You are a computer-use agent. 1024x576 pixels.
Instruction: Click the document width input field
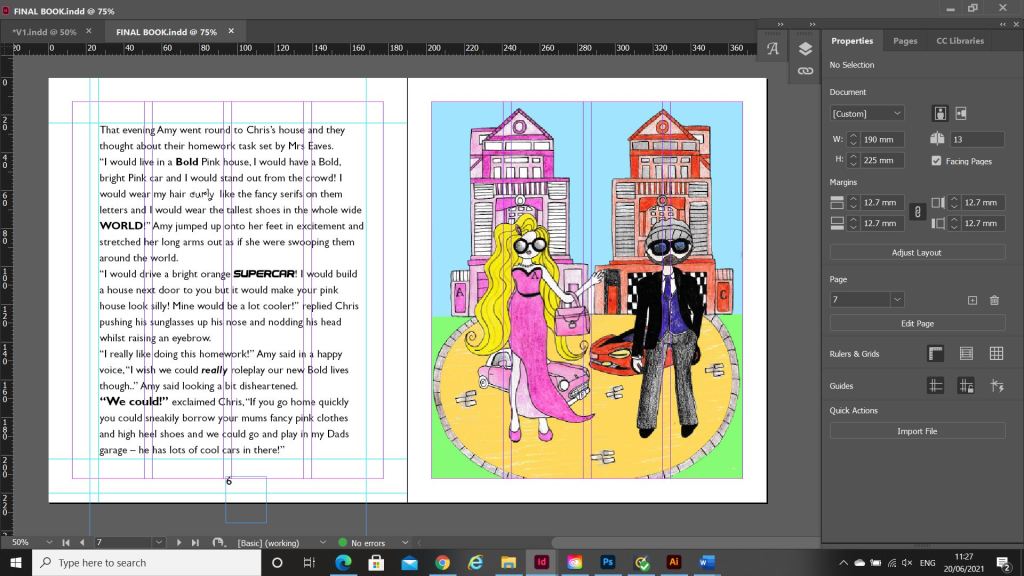pyautogui.click(x=884, y=139)
